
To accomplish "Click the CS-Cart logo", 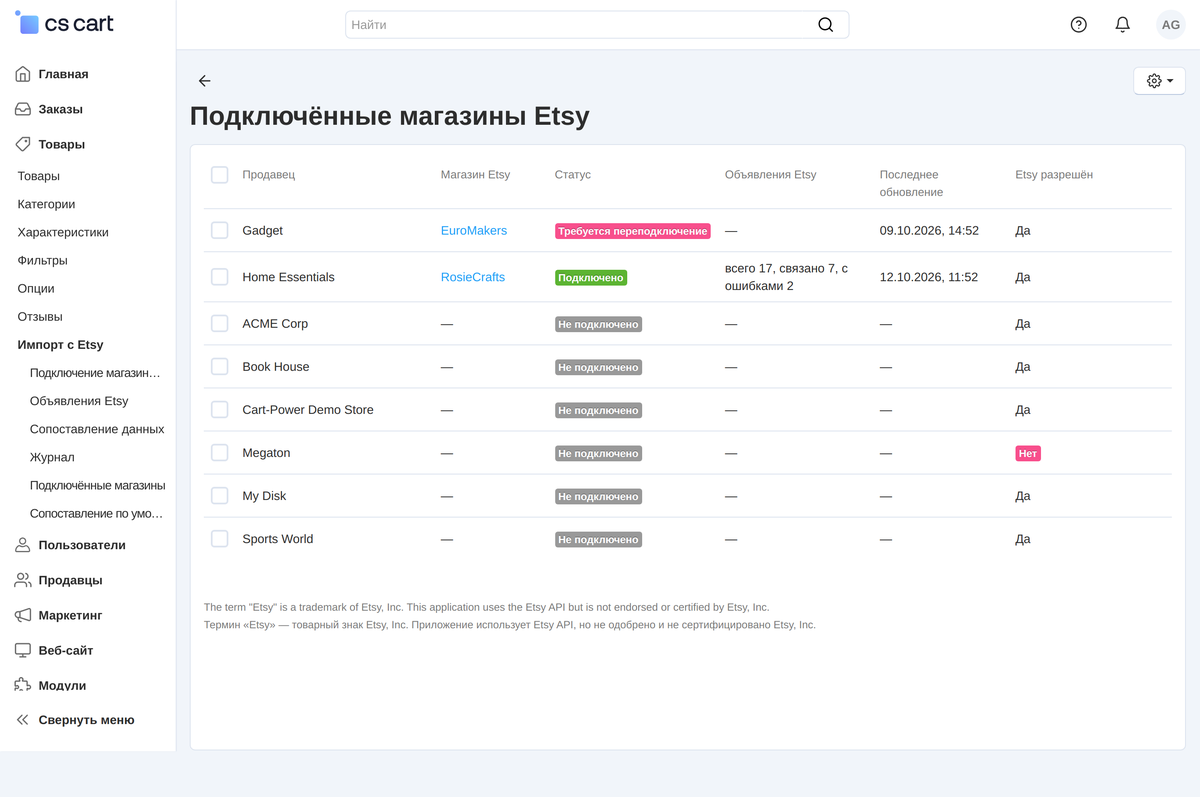I will tap(65, 23).
